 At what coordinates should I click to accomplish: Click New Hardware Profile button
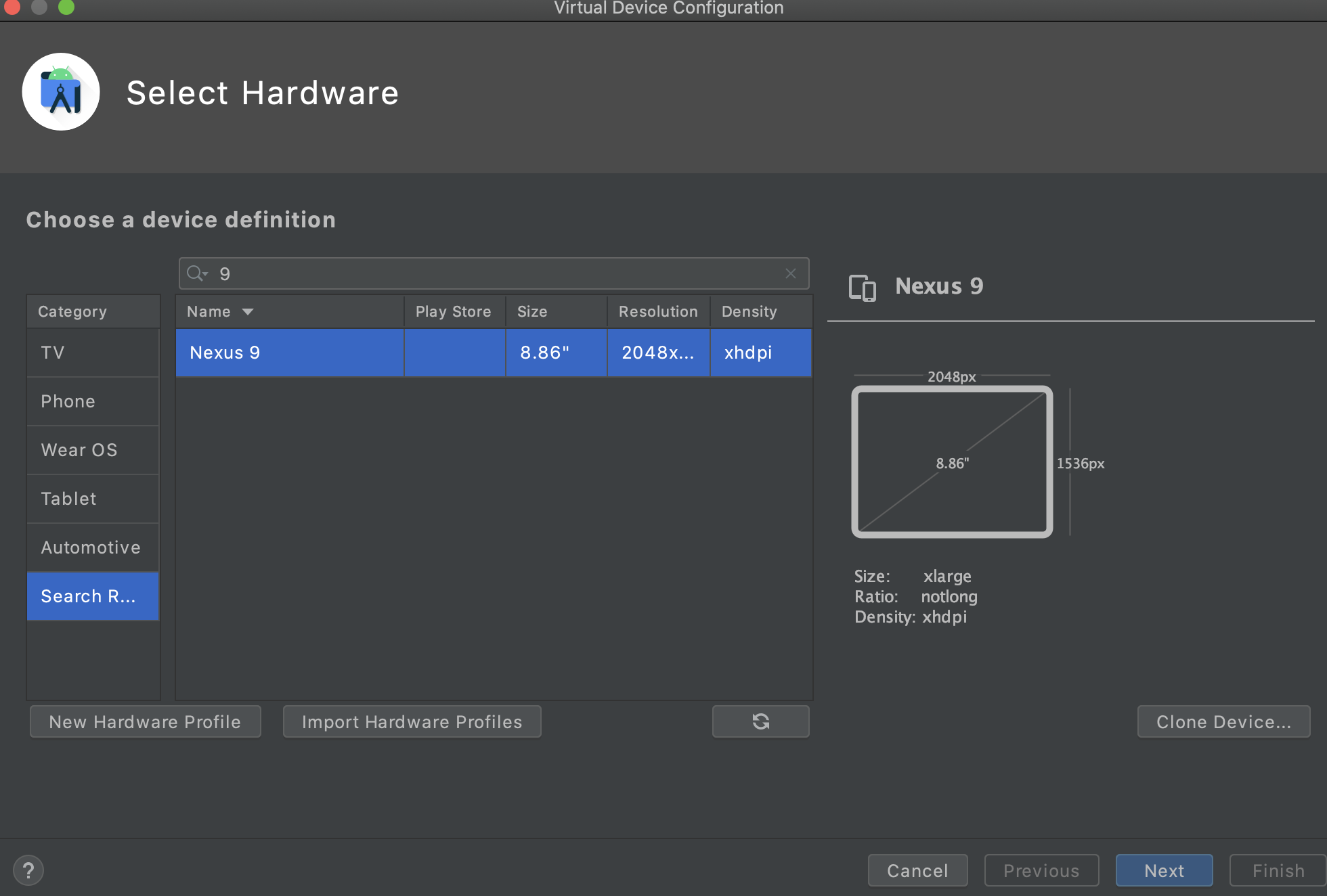click(x=145, y=721)
